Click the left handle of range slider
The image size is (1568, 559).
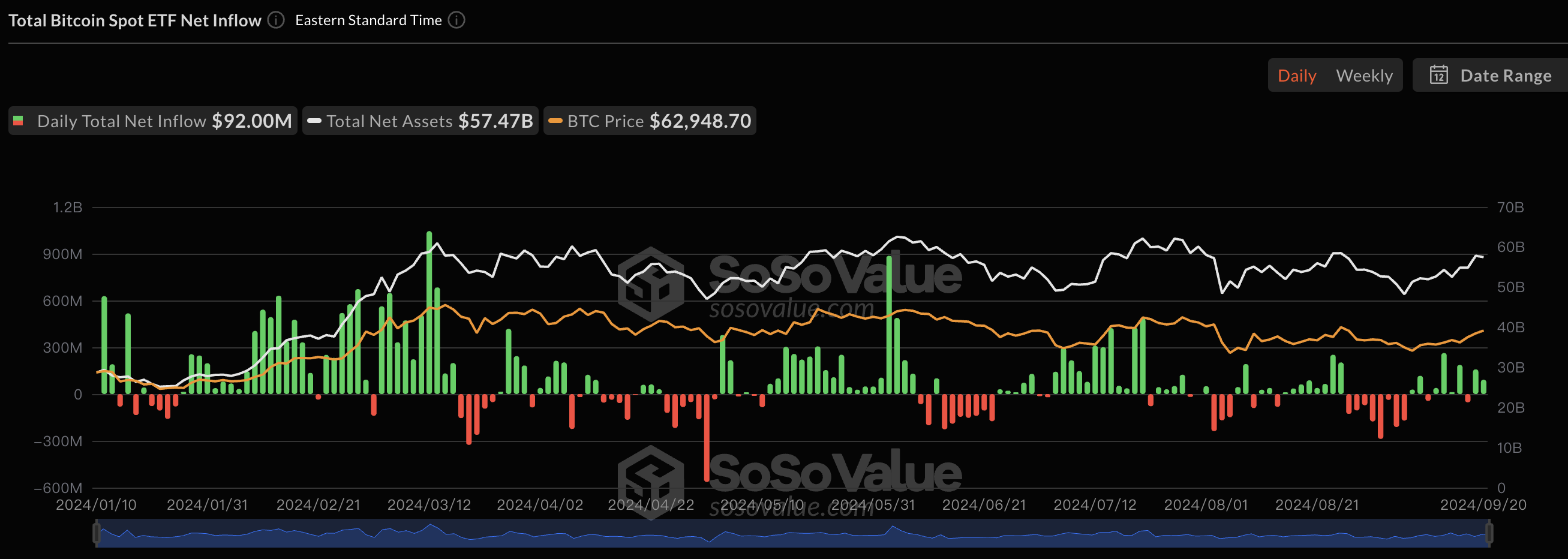pos(96,533)
